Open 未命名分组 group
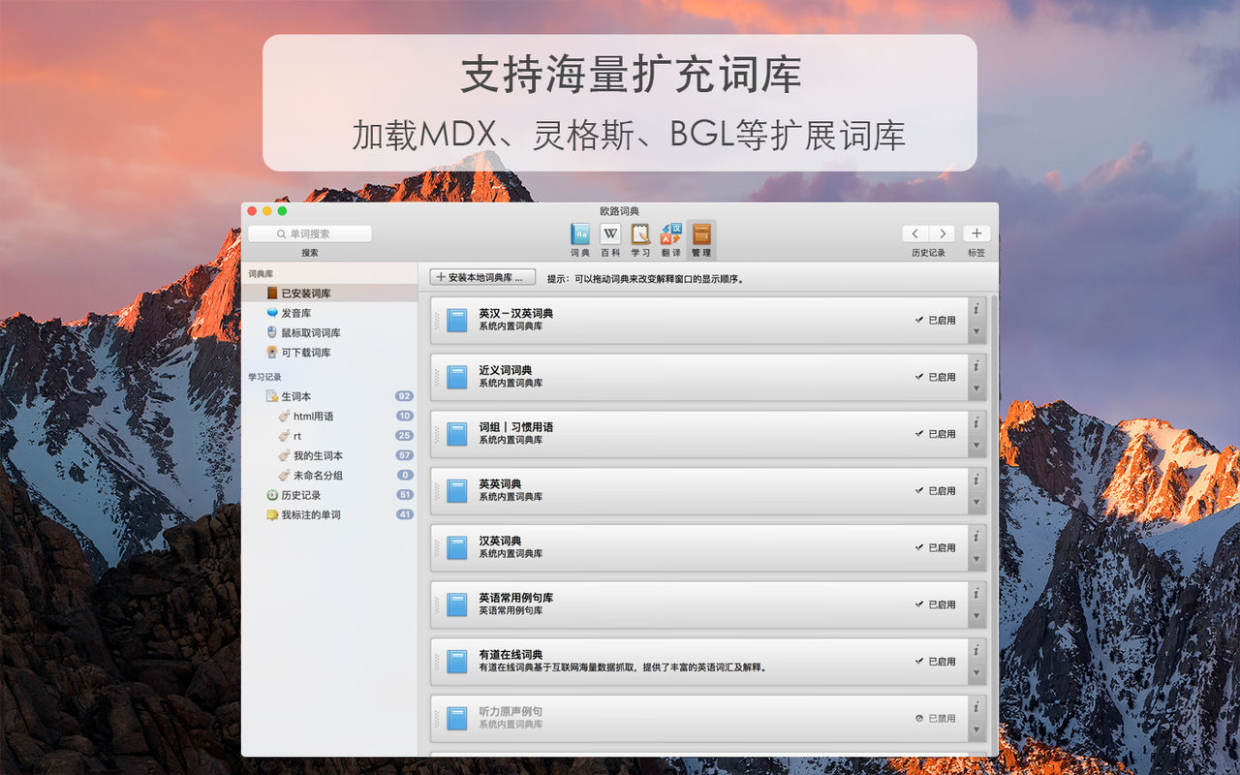Viewport: 1240px width, 775px height. coord(330,475)
